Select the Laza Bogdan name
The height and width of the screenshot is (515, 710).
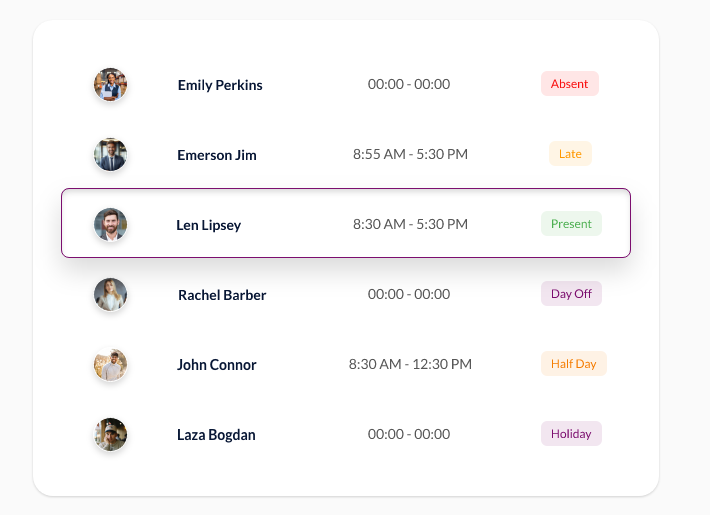216,435
